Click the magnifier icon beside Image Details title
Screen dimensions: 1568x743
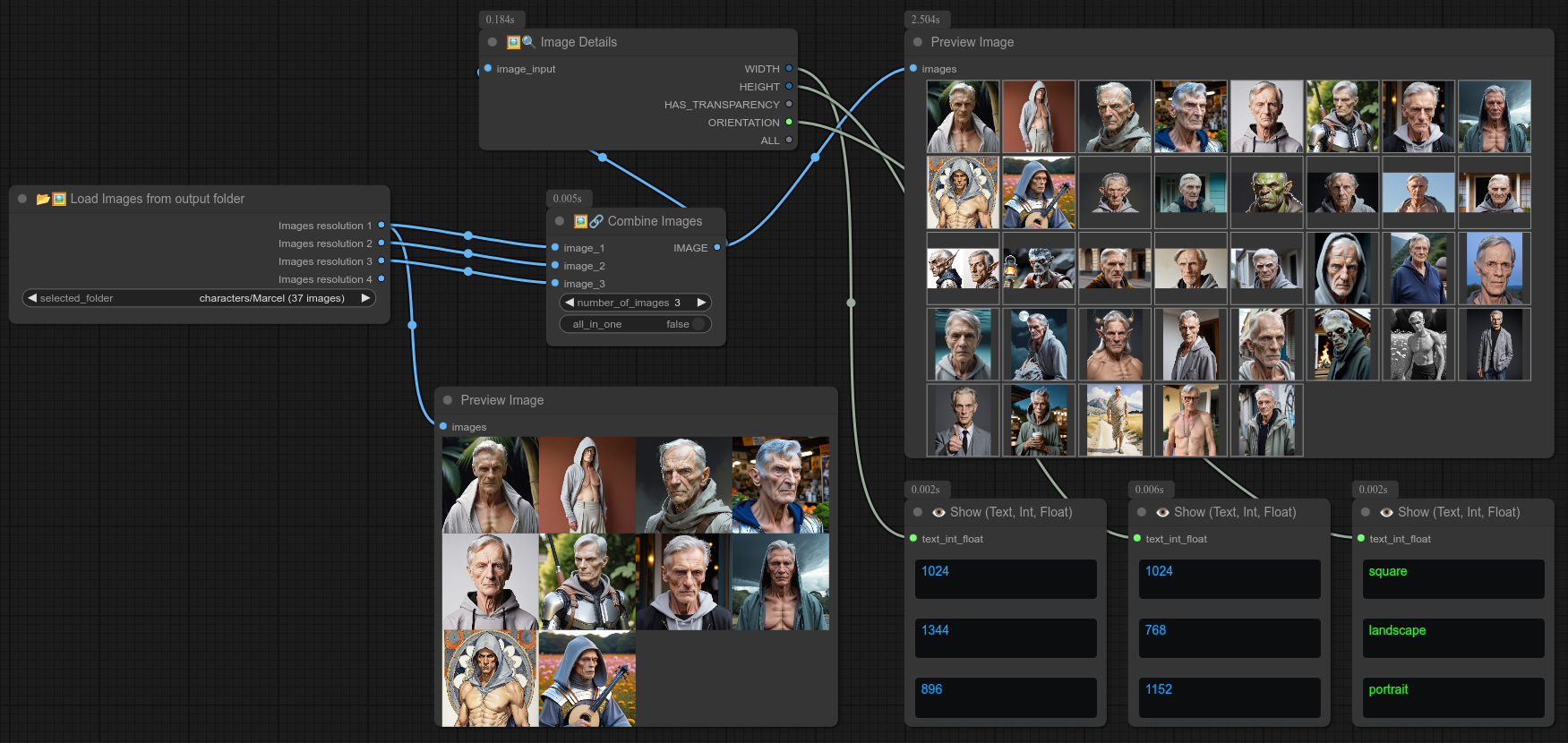click(528, 42)
